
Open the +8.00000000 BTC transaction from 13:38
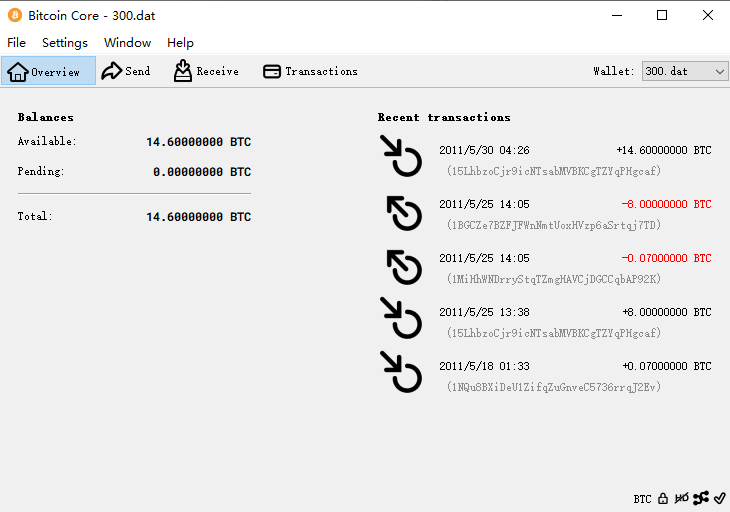(x=545, y=322)
